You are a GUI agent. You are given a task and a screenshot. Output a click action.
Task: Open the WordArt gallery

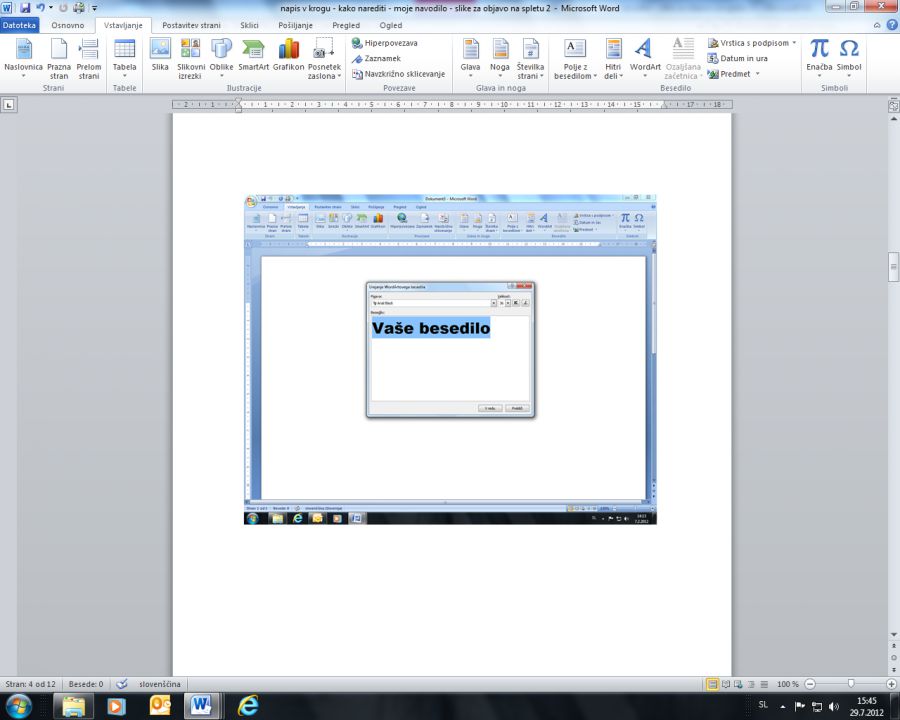tap(645, 59)
